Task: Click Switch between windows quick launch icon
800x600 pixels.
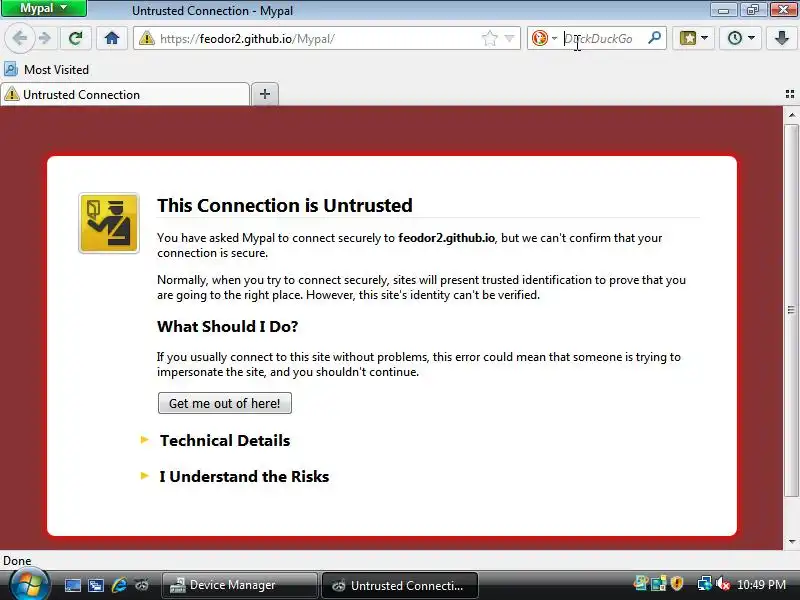Action: (x=95, y=585)
